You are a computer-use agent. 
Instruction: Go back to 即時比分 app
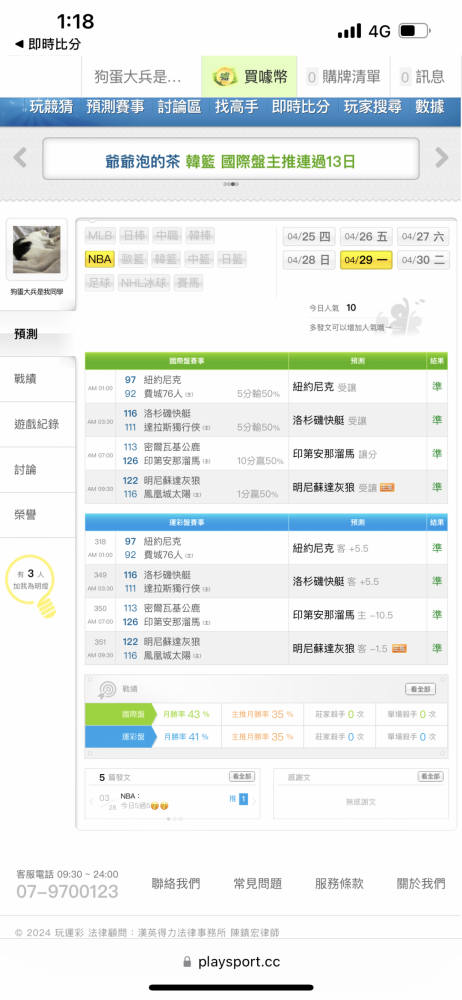click(x=48, y=44)
